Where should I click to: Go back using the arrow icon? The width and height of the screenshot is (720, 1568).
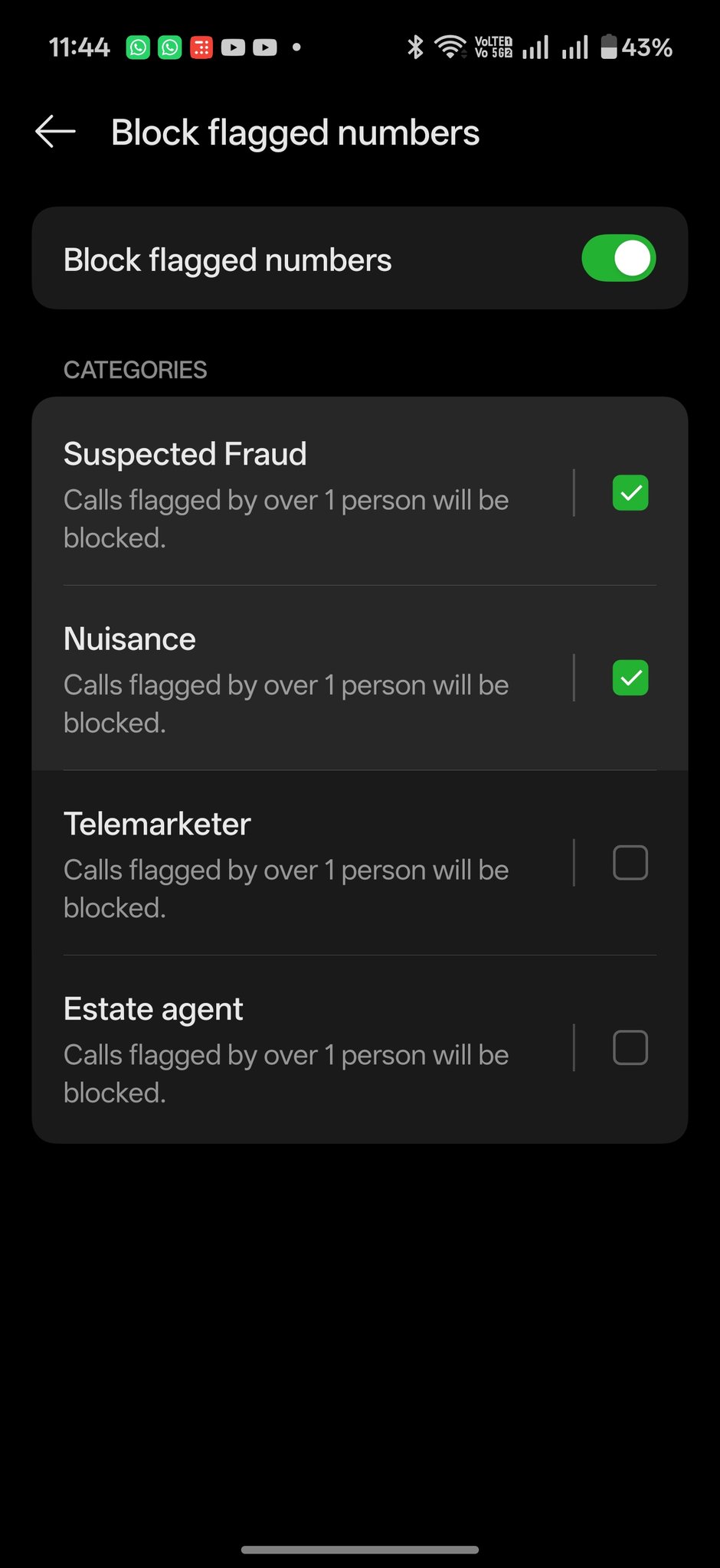coord(55,132)
